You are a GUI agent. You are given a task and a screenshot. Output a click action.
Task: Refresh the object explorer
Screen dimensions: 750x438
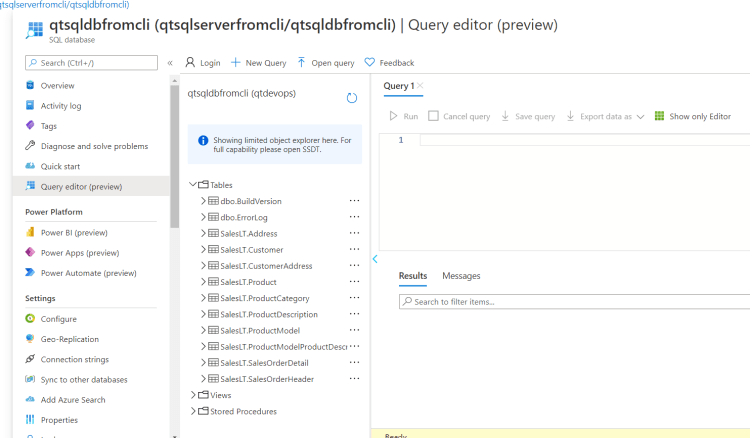click(x=352, y=98)
